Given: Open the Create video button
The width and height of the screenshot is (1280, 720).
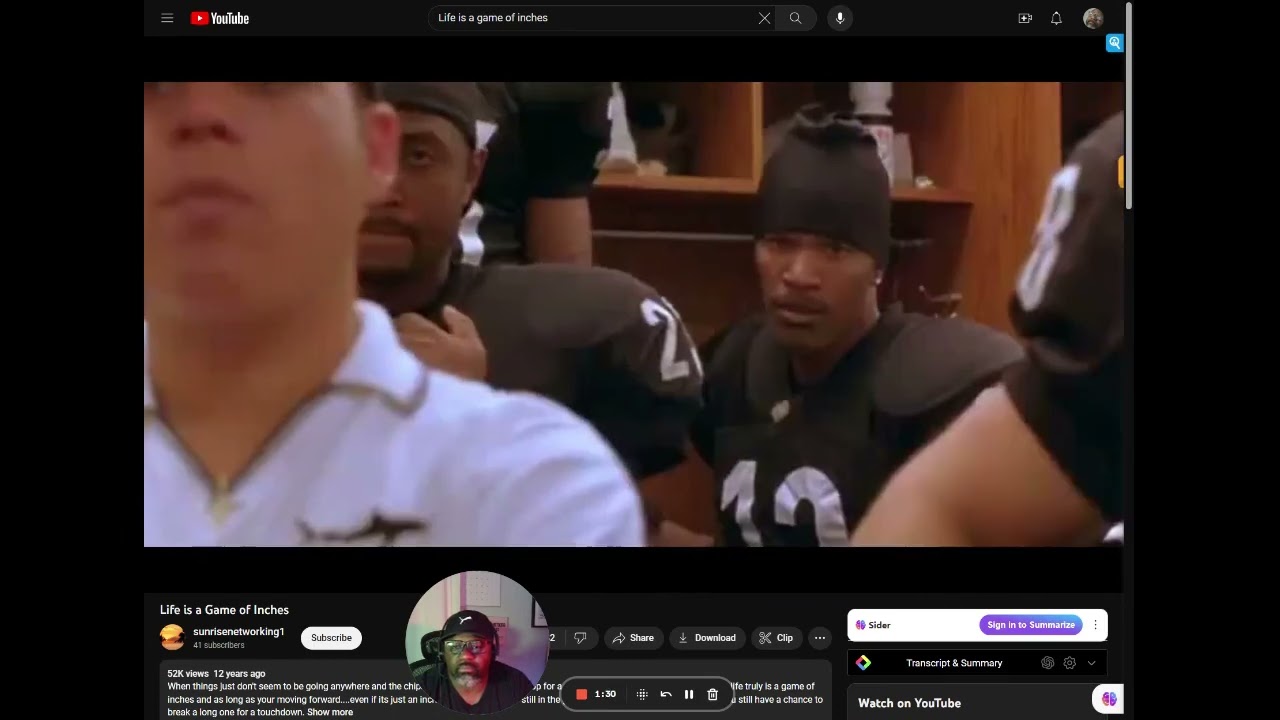Looking at the screenshot, I should tap(1025, 18).
